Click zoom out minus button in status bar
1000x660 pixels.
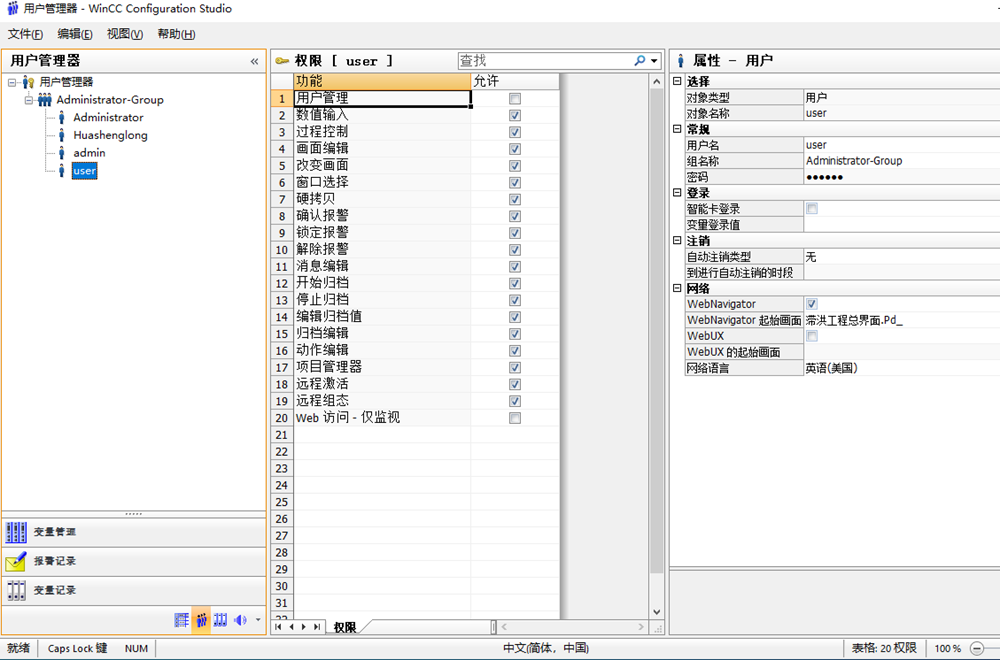pos(977,648)
